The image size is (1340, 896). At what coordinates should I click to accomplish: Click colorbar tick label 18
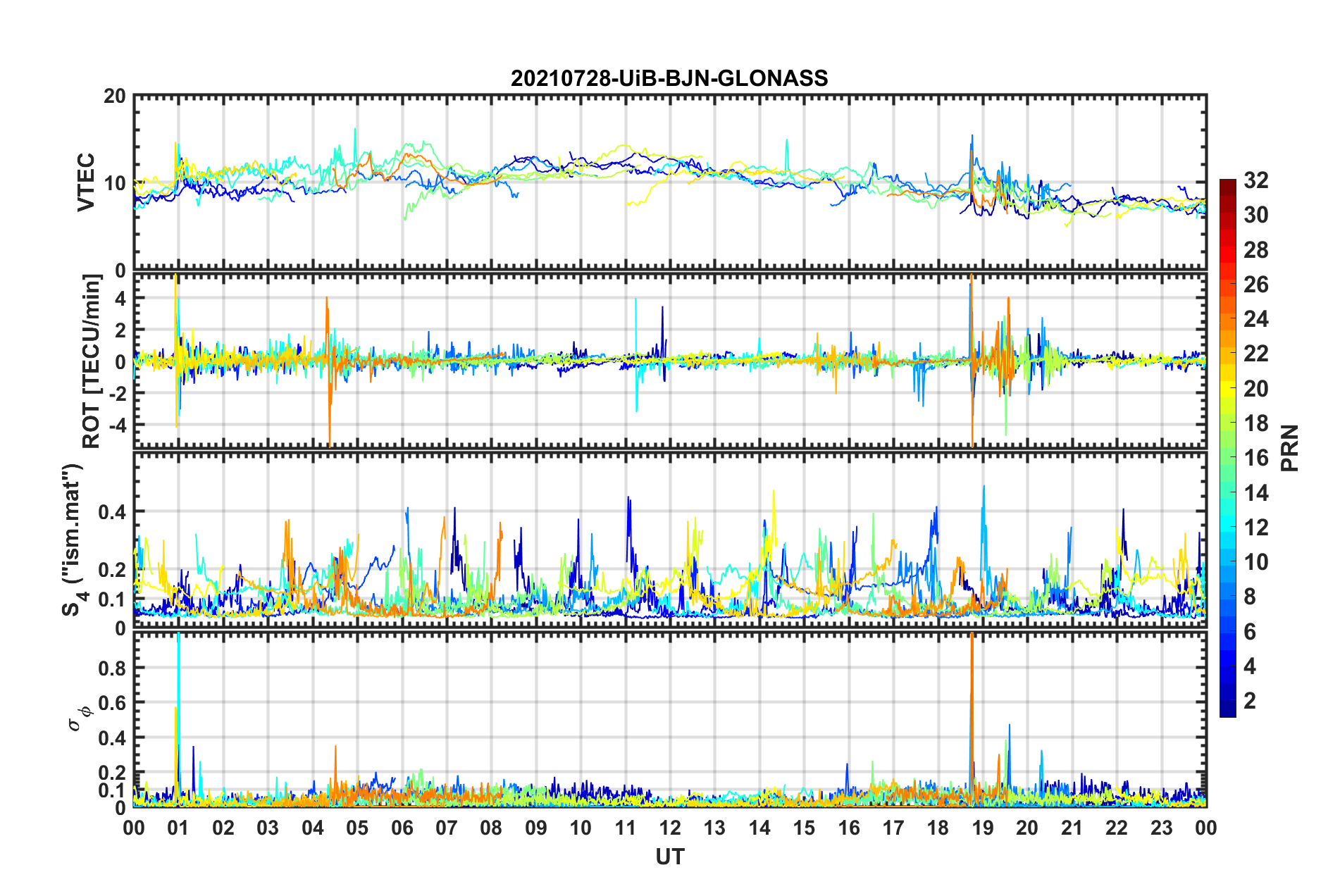[x=1256, y=423]
